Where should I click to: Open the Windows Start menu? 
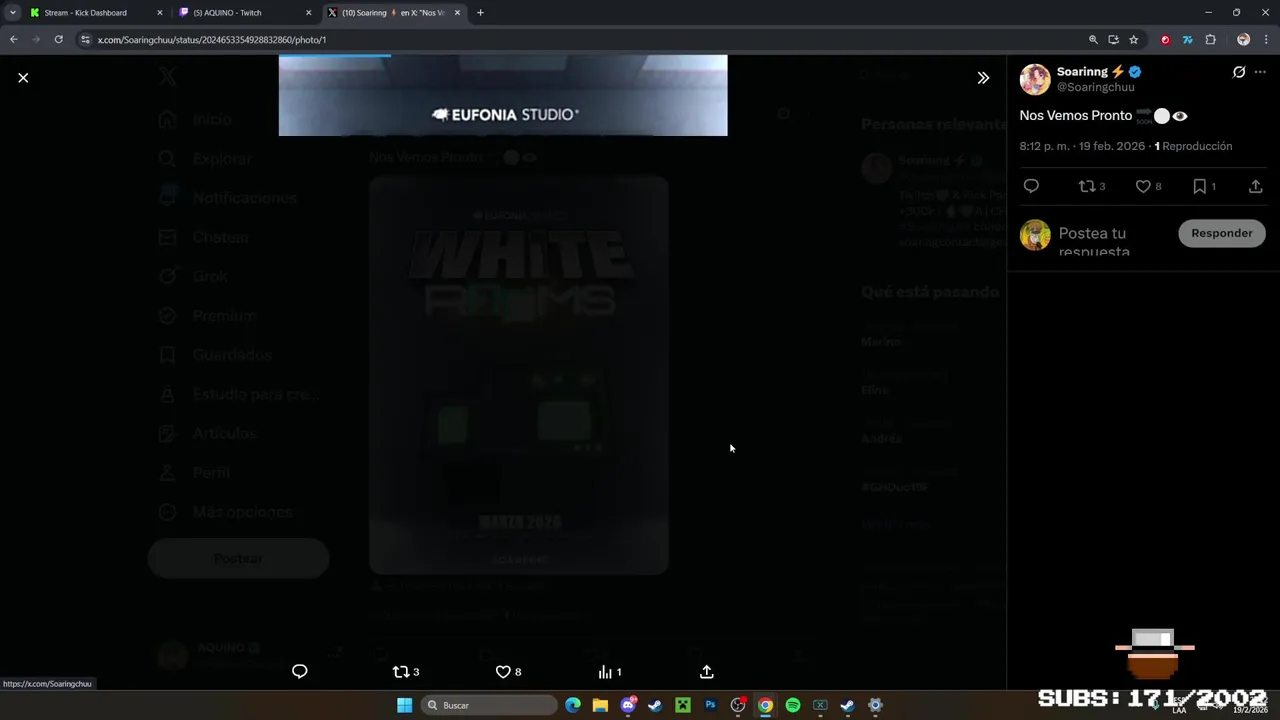point(404,705)
